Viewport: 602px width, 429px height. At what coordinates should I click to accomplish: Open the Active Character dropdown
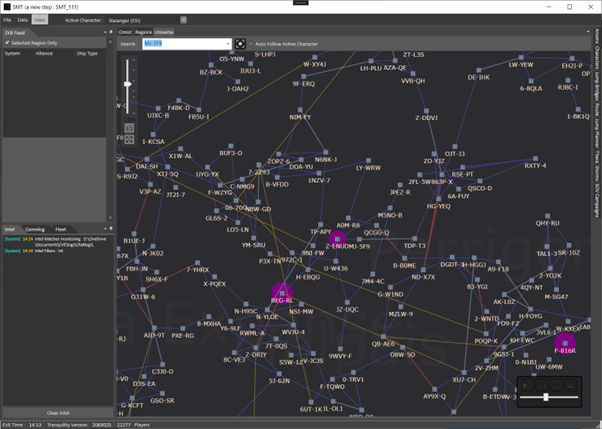click(183, 19)
